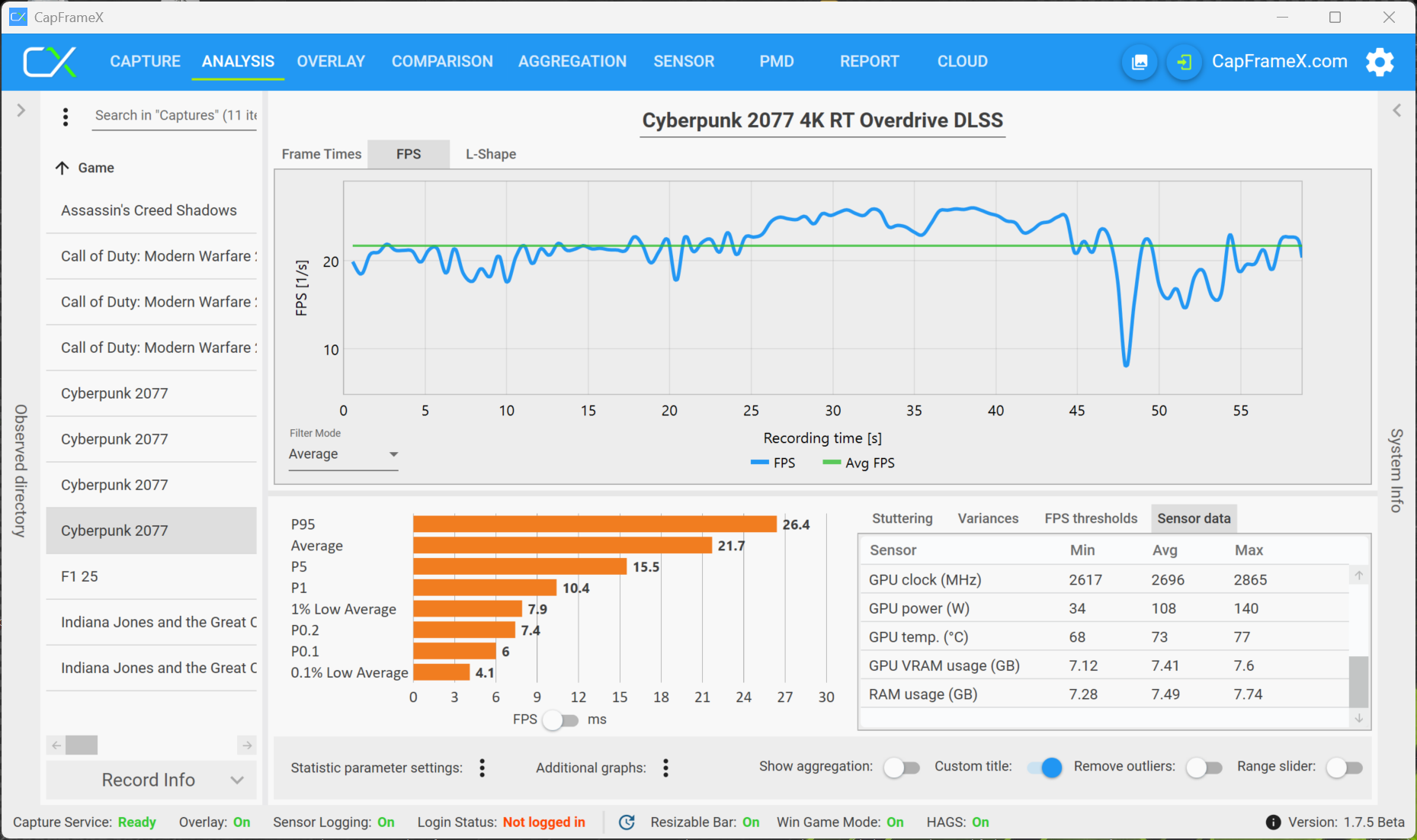Viewport: 1417px width, 840px height.
Task: Click the version info icon
Action: [1273, 822]
